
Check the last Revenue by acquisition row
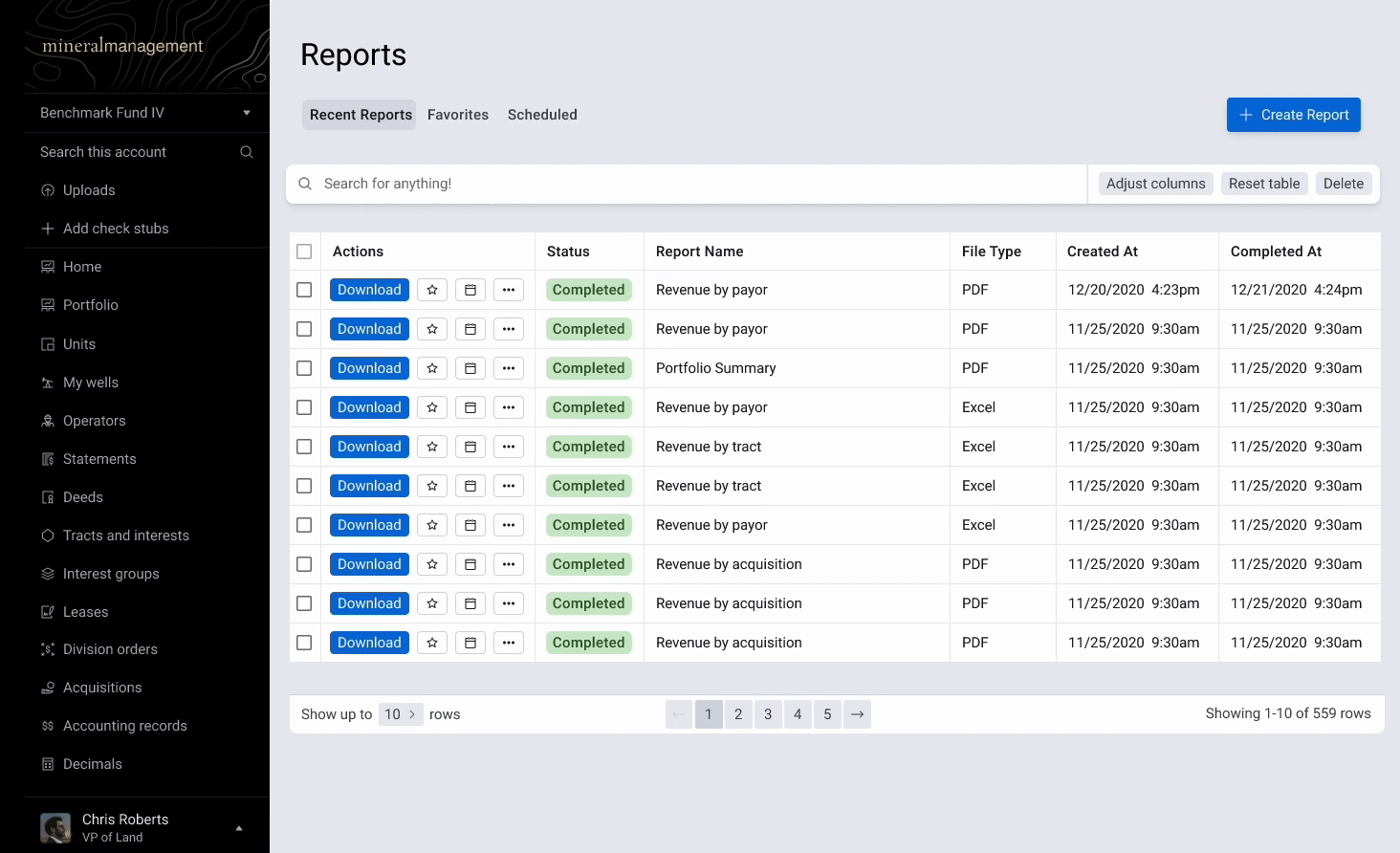[x=304, y=643]
